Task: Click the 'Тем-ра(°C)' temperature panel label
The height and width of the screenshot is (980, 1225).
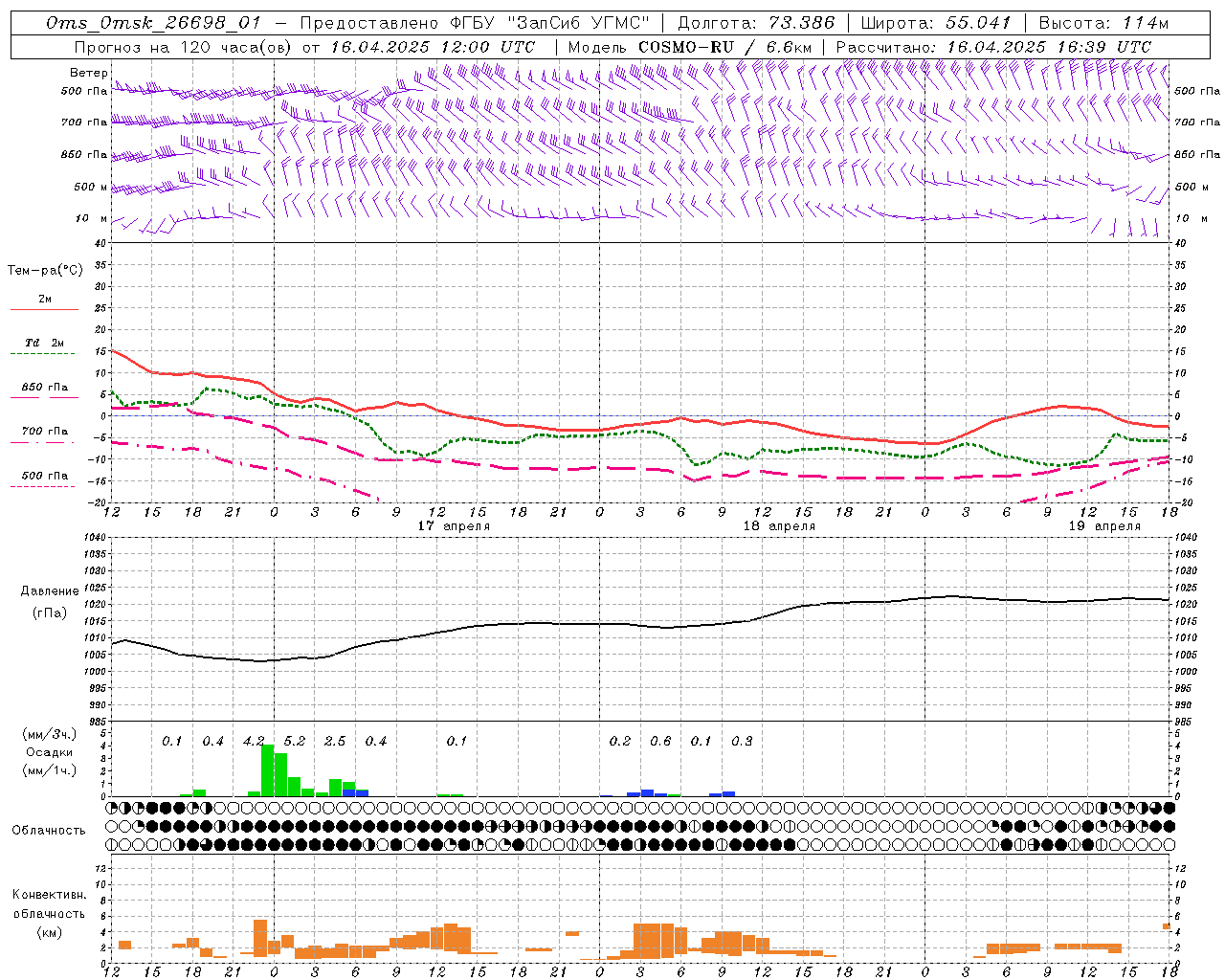Action: [x=45, y=271]
